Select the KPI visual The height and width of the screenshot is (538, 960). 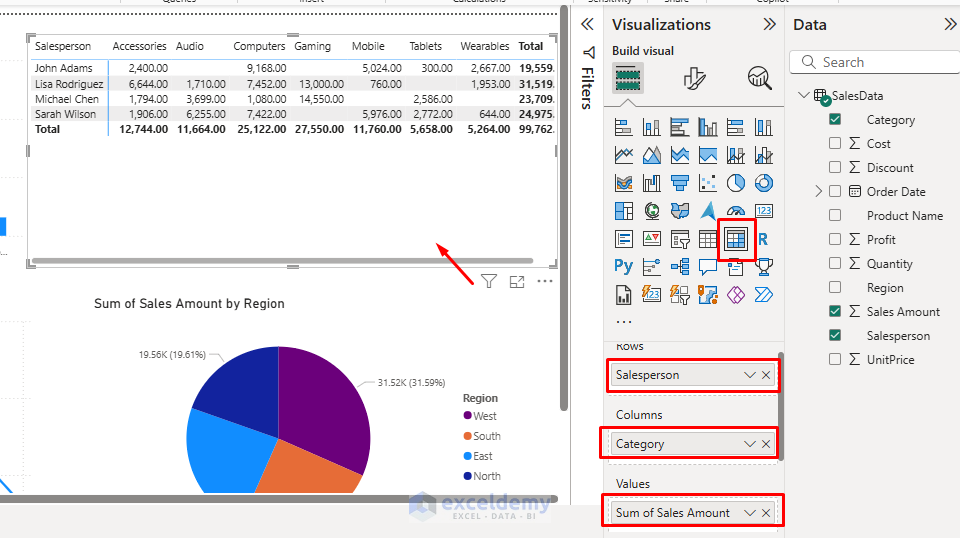651,239
